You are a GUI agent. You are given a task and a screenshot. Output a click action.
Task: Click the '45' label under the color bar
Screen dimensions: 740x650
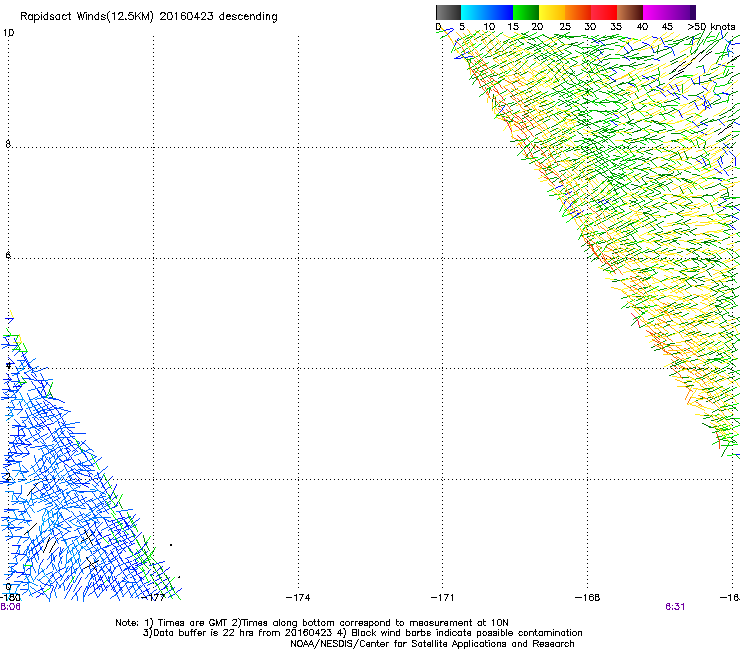pos(667,26)
